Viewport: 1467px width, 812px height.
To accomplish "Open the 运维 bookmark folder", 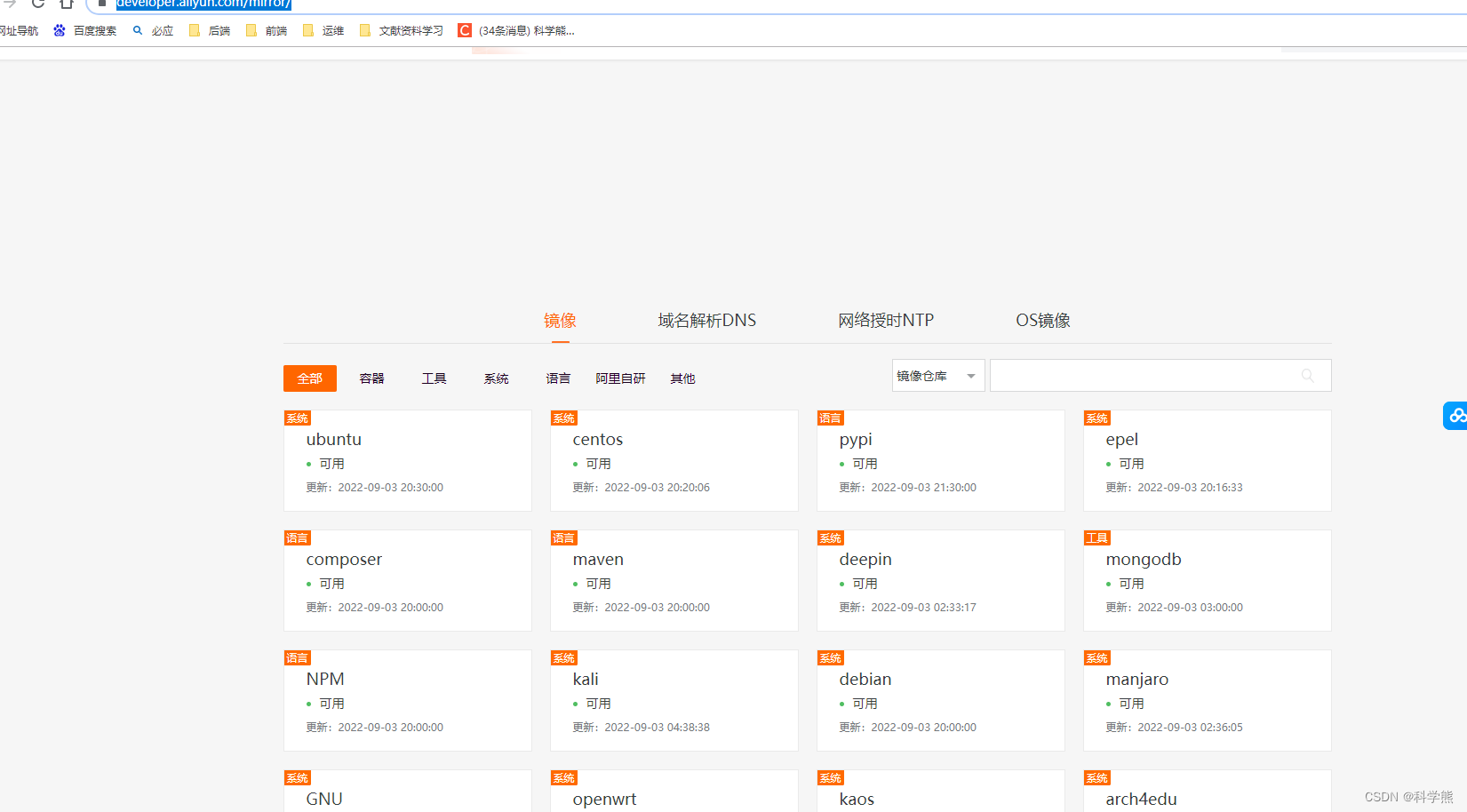I will click(x=323, y=30).
